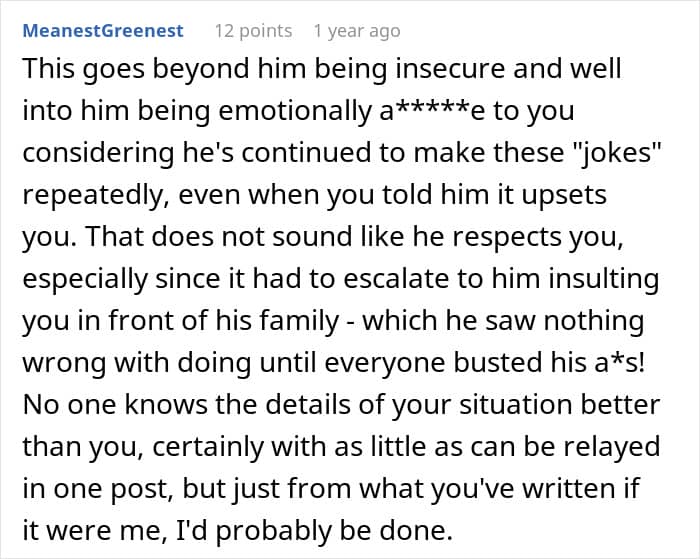Click the word "insecure" in the comment
The width and height of the screenshot is (700, 559).
click(x=438, y=70)
